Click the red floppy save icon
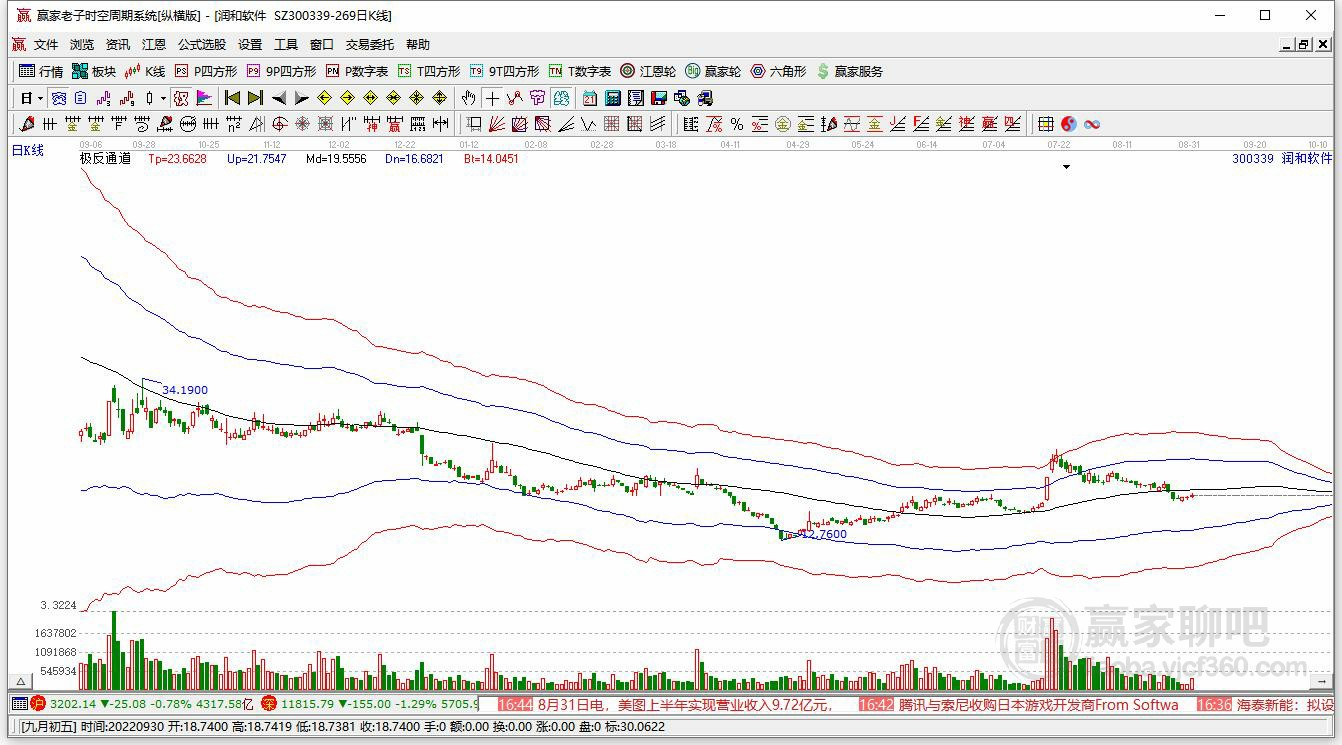The width and height of the screenshot is (1342, 745). [x=659, y=98]
